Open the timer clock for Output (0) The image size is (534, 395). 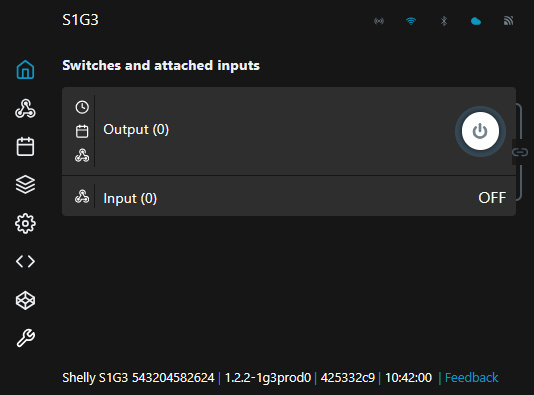(x=82, y=107)
